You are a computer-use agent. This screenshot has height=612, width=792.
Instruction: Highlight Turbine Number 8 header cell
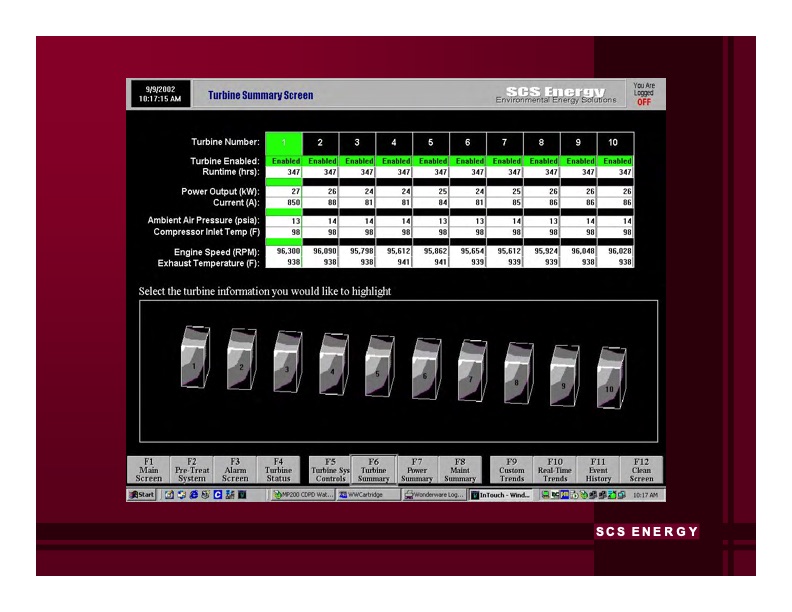tap(541, 143)
